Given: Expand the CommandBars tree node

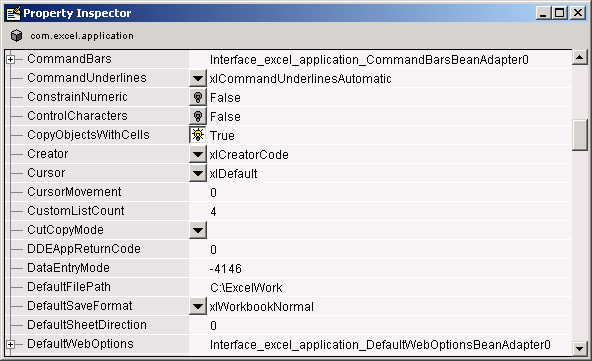Looking at the screenshot, I should [11, 59].
